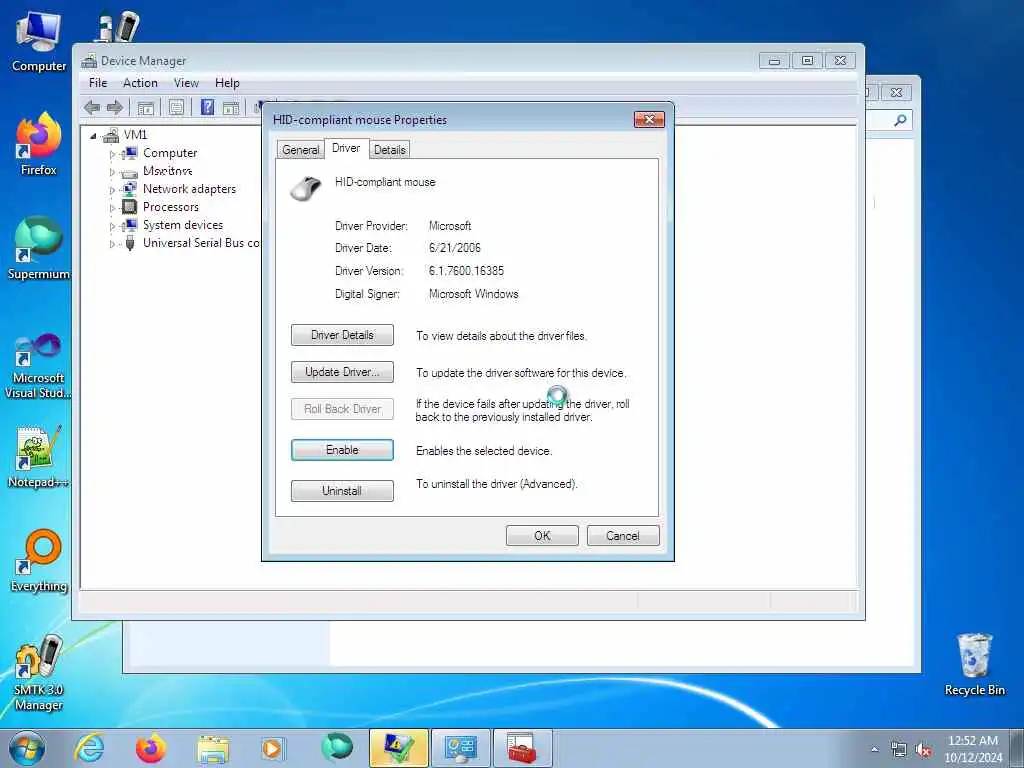
Task: Open the Action menu
Action: (x=140, y=83)
